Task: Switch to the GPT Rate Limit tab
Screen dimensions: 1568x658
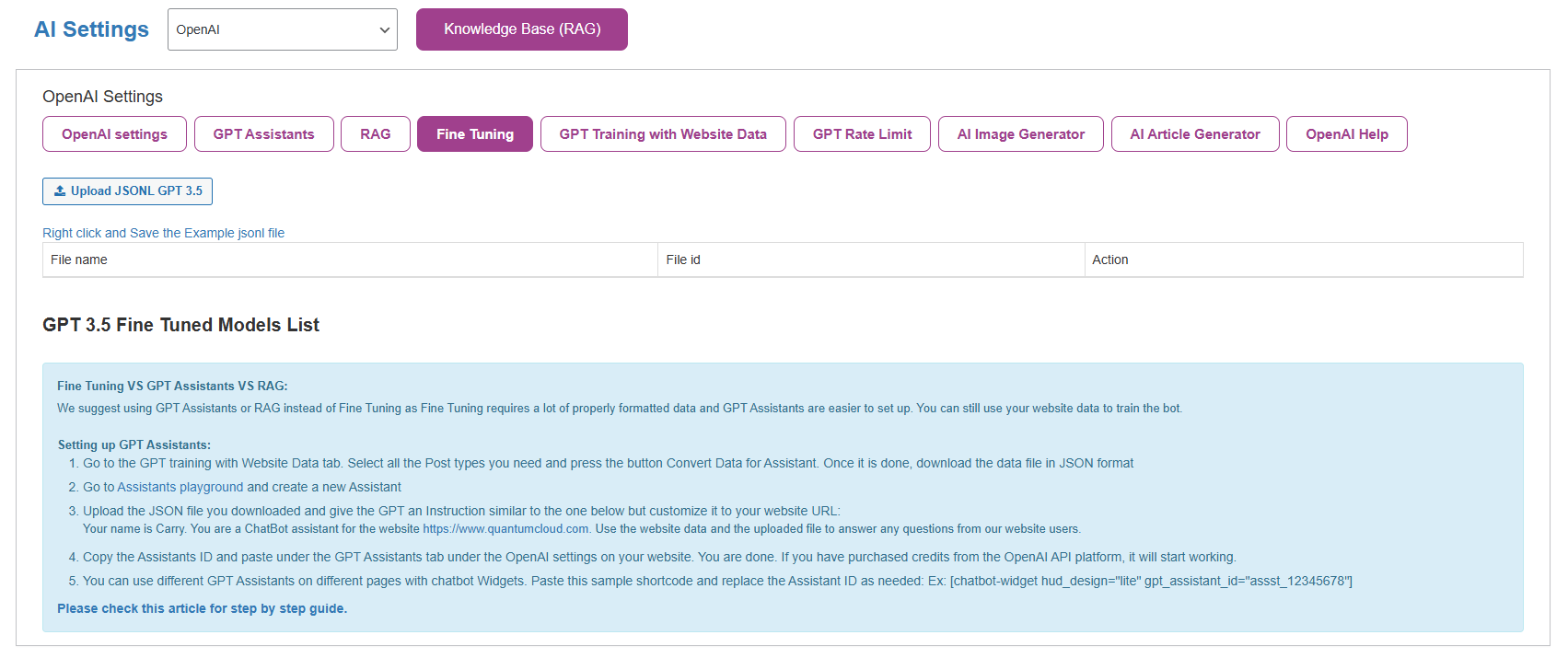Action: (x=862, y=134)
